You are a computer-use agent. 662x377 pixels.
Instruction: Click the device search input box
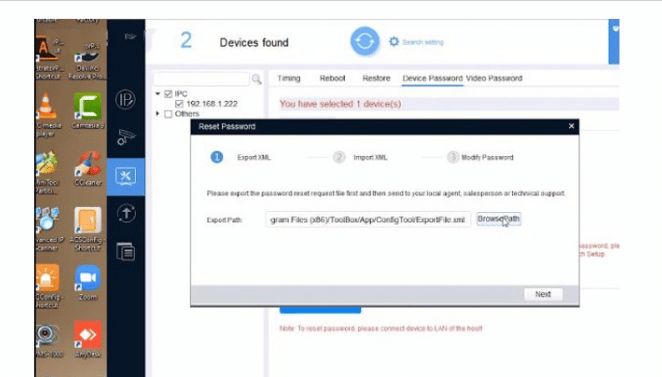tap(201, 79)
